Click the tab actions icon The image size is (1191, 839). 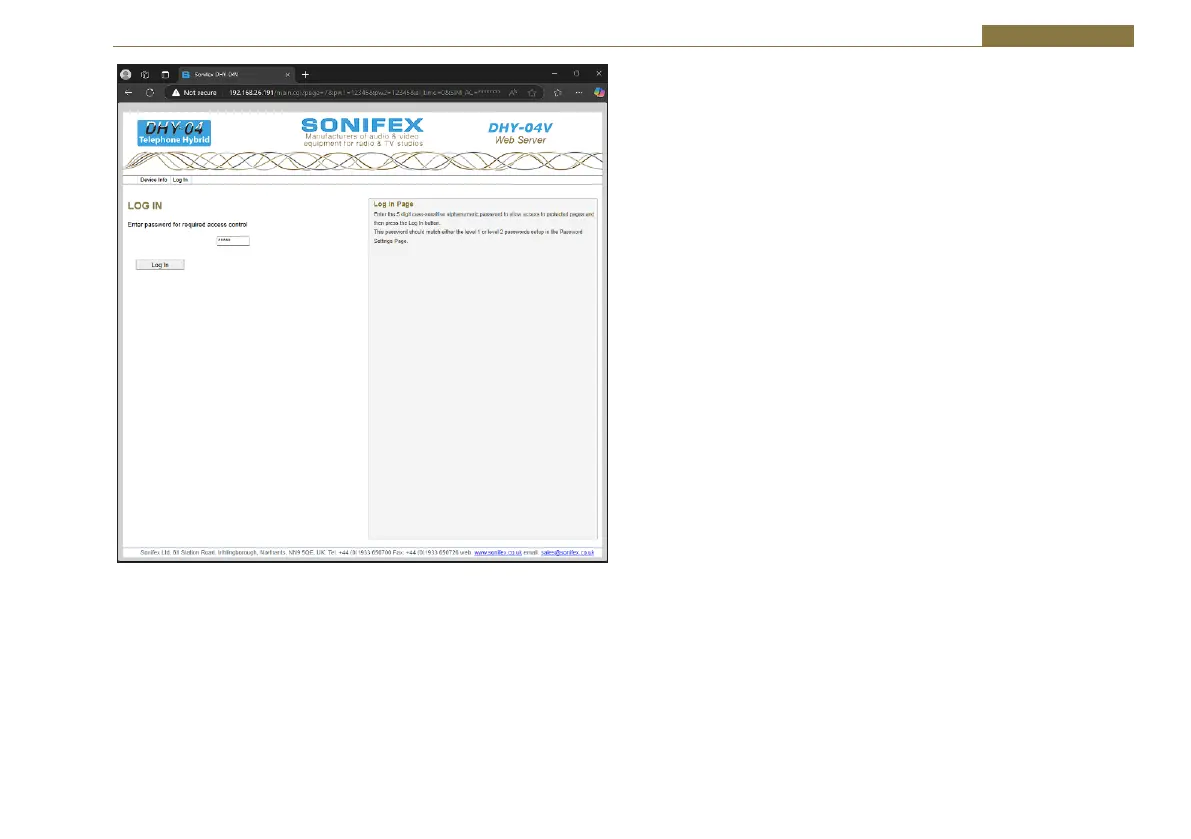tap(165, 74)
